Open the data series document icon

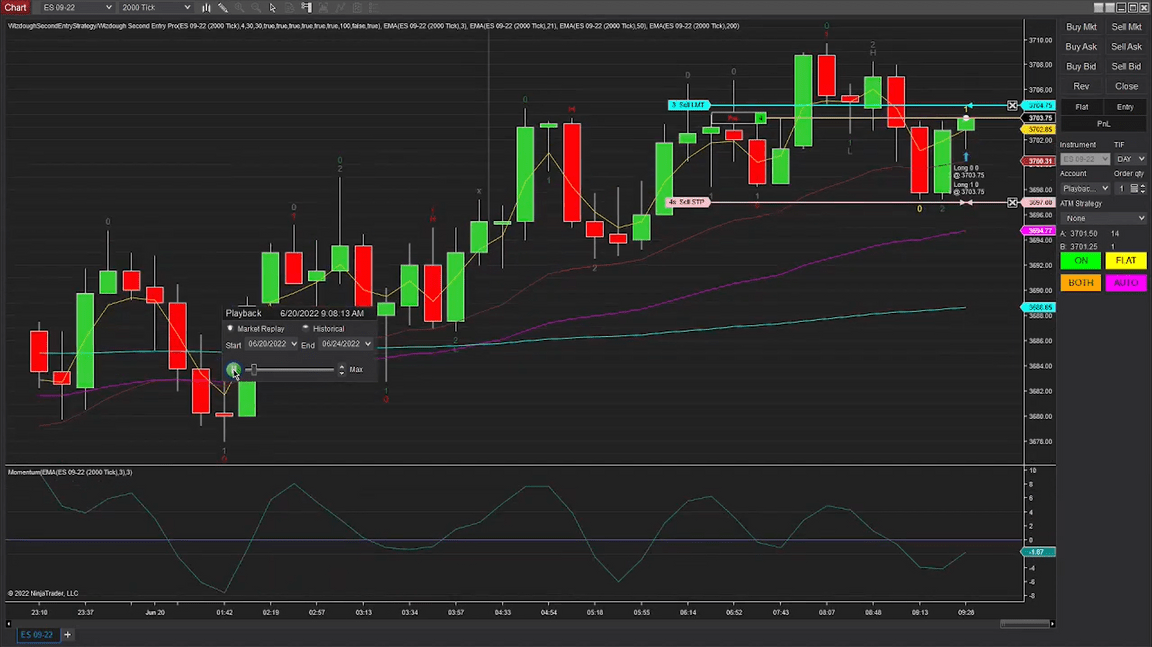click(x=289, y=7)
